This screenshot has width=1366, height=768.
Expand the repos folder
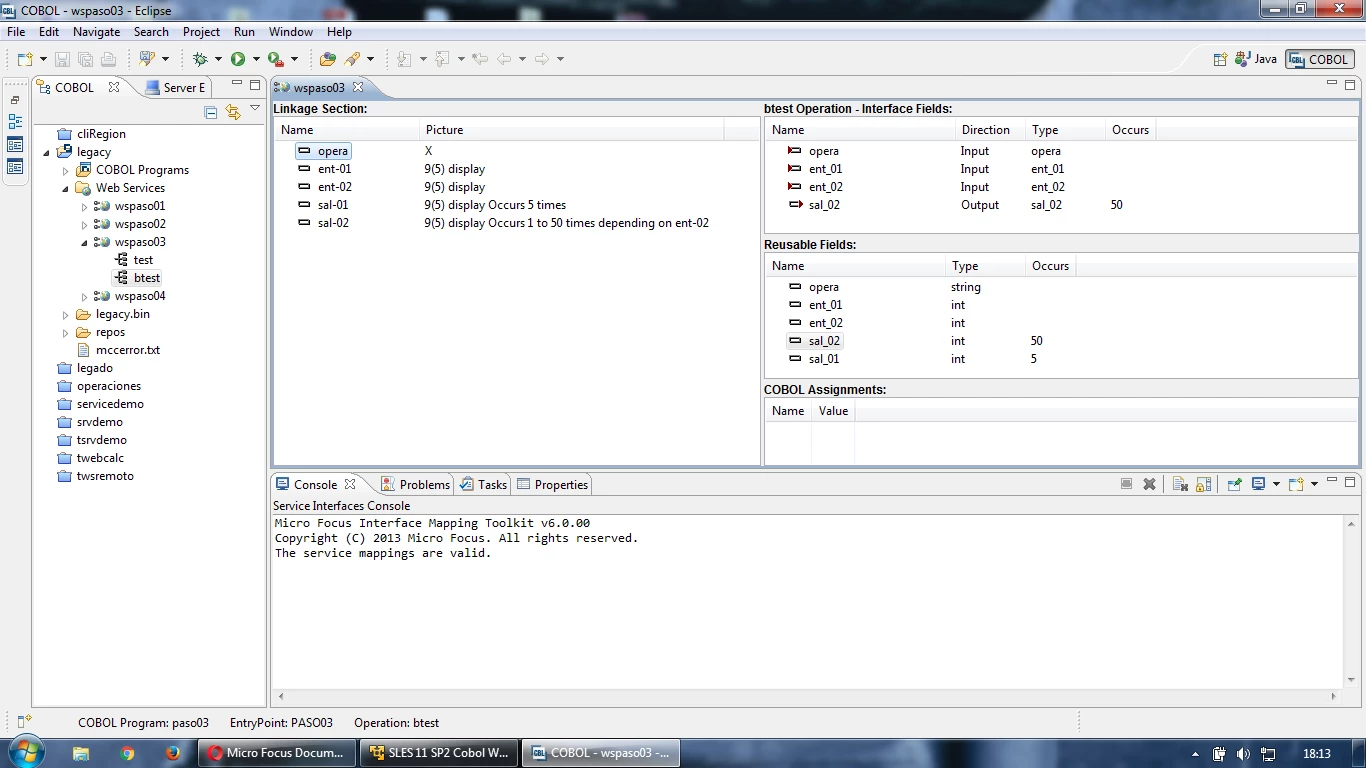pos(66,332)
